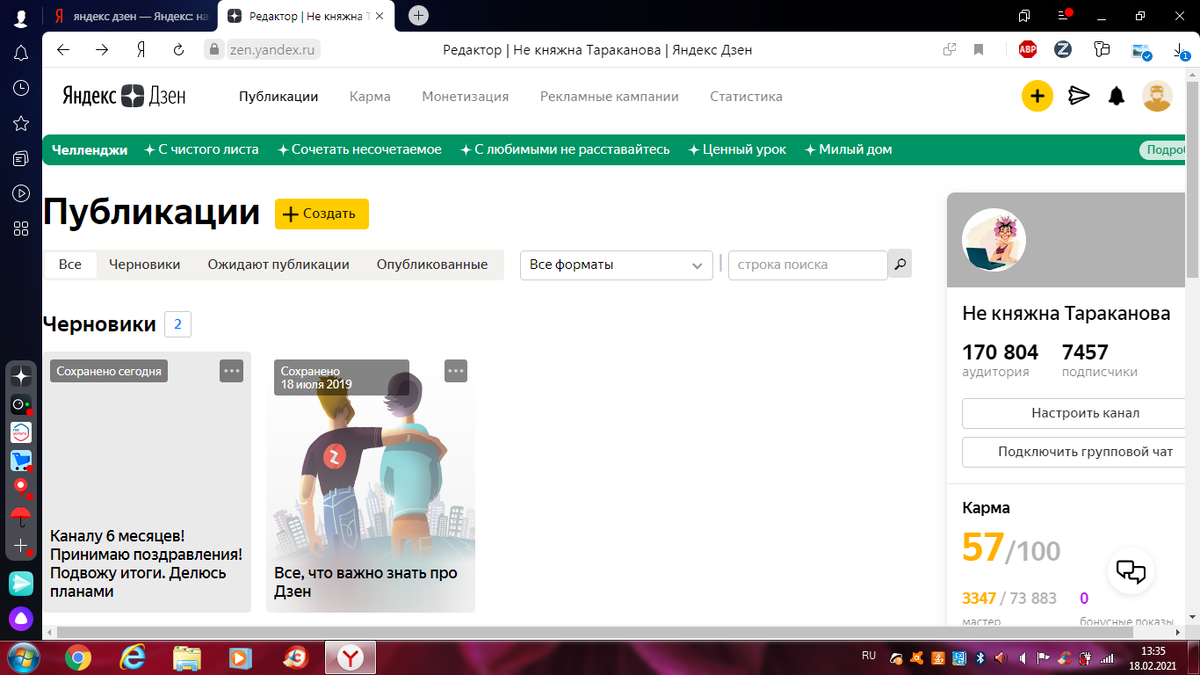Click the channel avatar in side panel
1200x675 pixels.
coord(994,241)
